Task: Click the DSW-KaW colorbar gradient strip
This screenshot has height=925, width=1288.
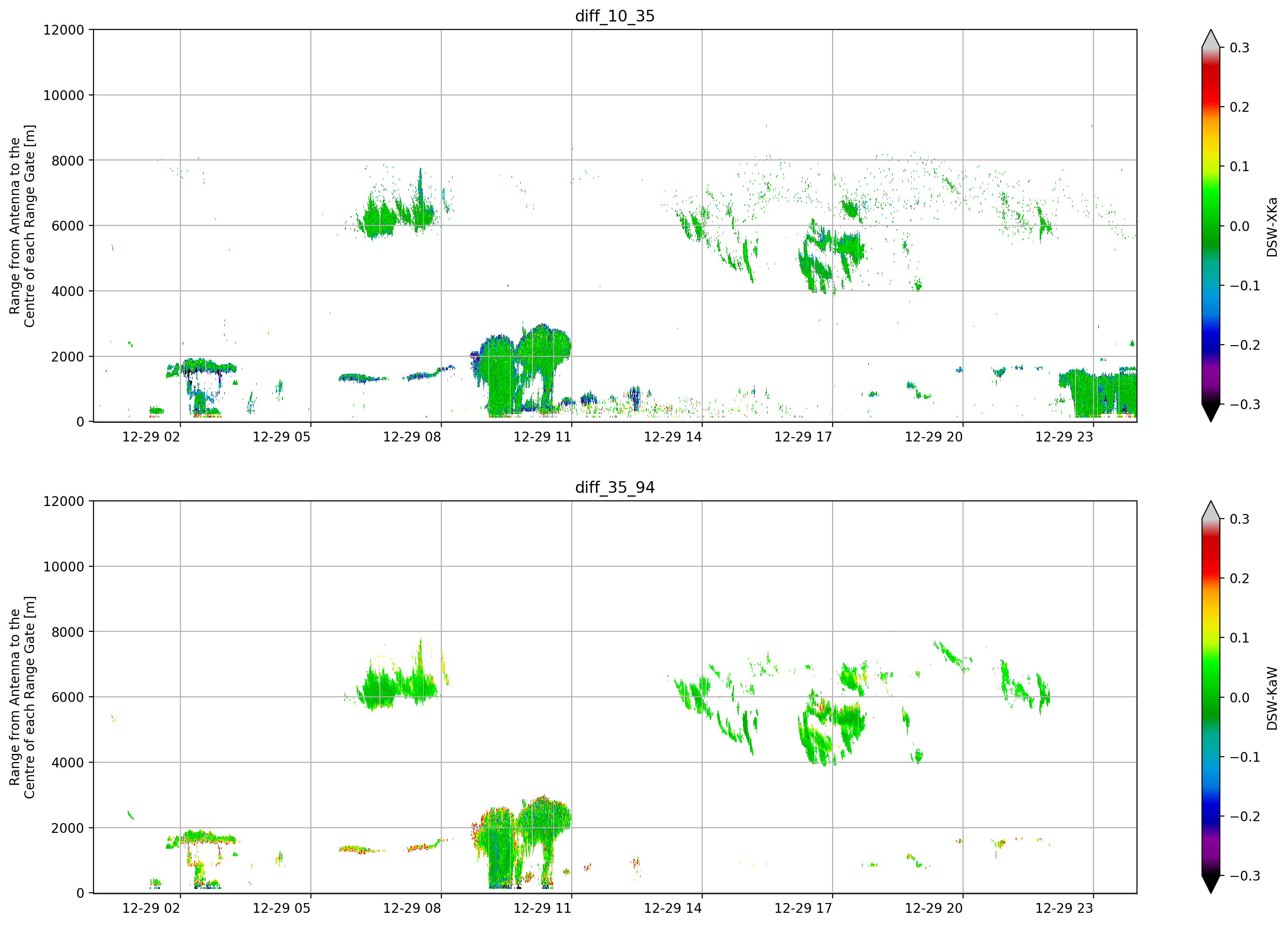Action: click(x=1211, y=697)
